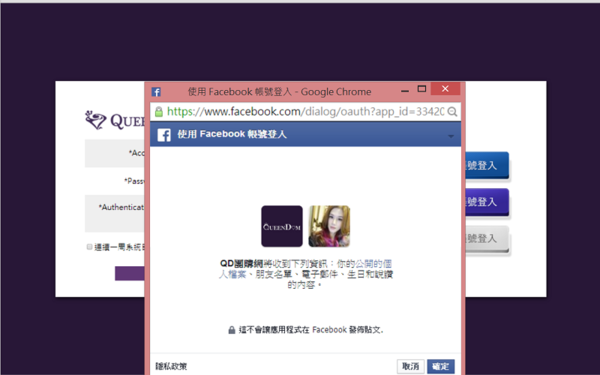The width and height of the screenshot is (600, 375).
Task: Open the dropdown arrow in the Facebook header
Action: pyautogui.click(x=451, y=136)
